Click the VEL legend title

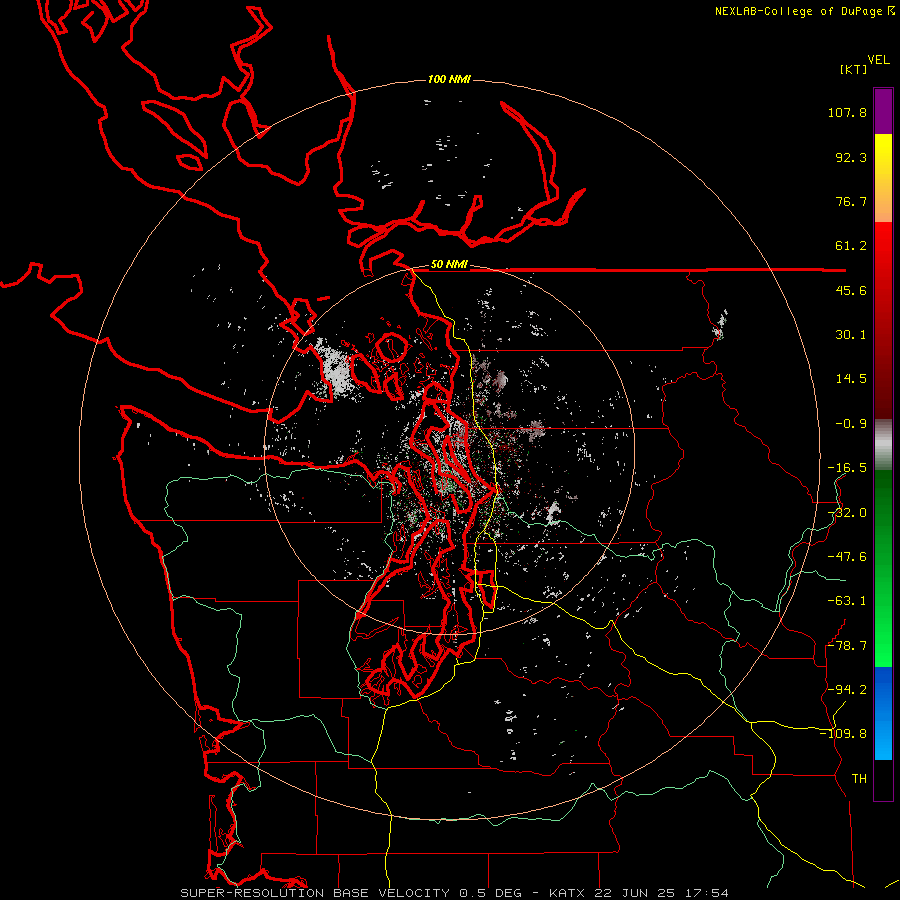878,60
